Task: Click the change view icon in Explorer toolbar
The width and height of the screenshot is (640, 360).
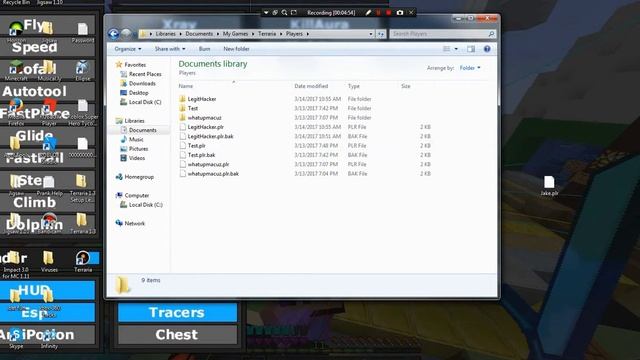Action: tap(447, 49)
